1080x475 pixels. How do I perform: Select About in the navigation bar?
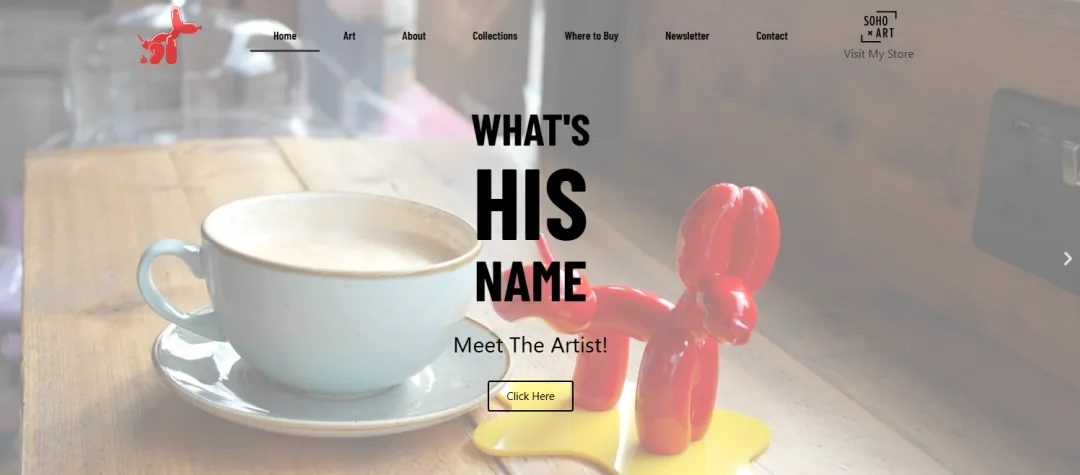414,36
